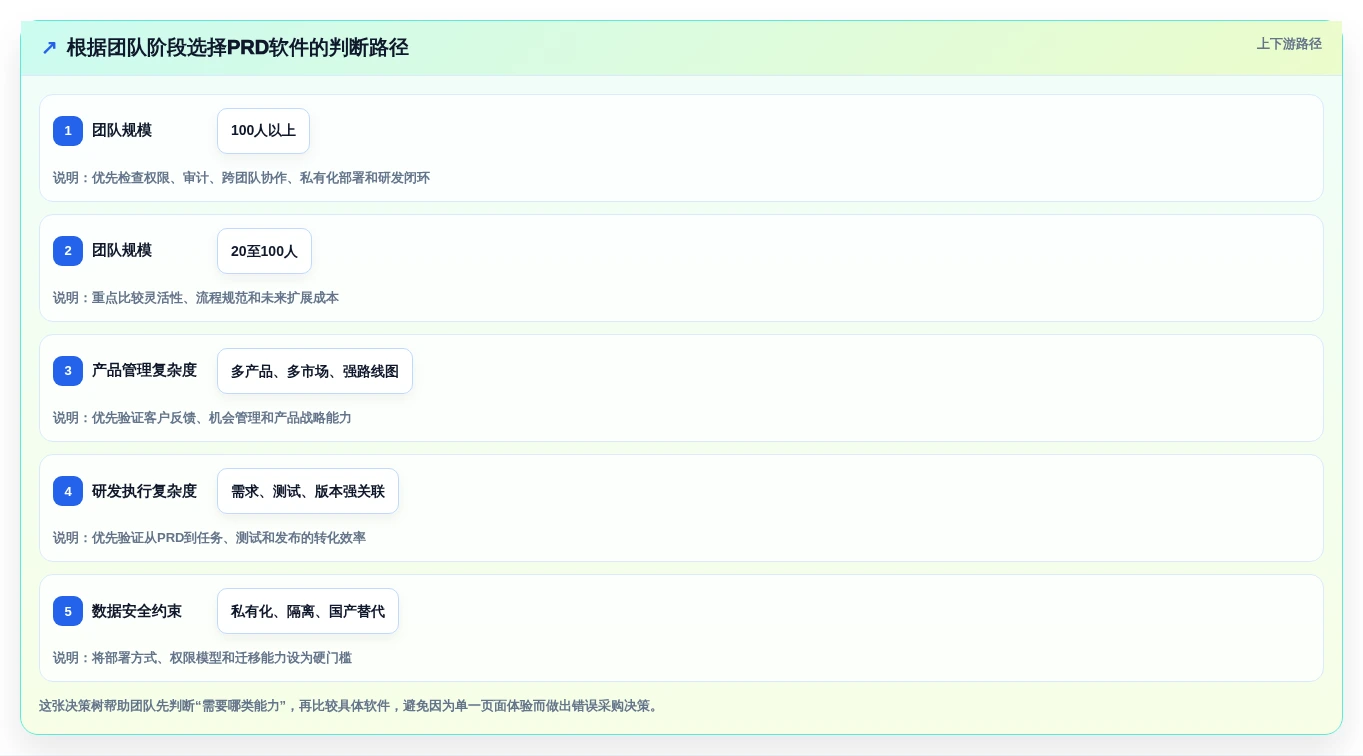Screen dimensions: 1363x756
Task: Click the 研发执行复杂度 label
Action: pos(144,491)
